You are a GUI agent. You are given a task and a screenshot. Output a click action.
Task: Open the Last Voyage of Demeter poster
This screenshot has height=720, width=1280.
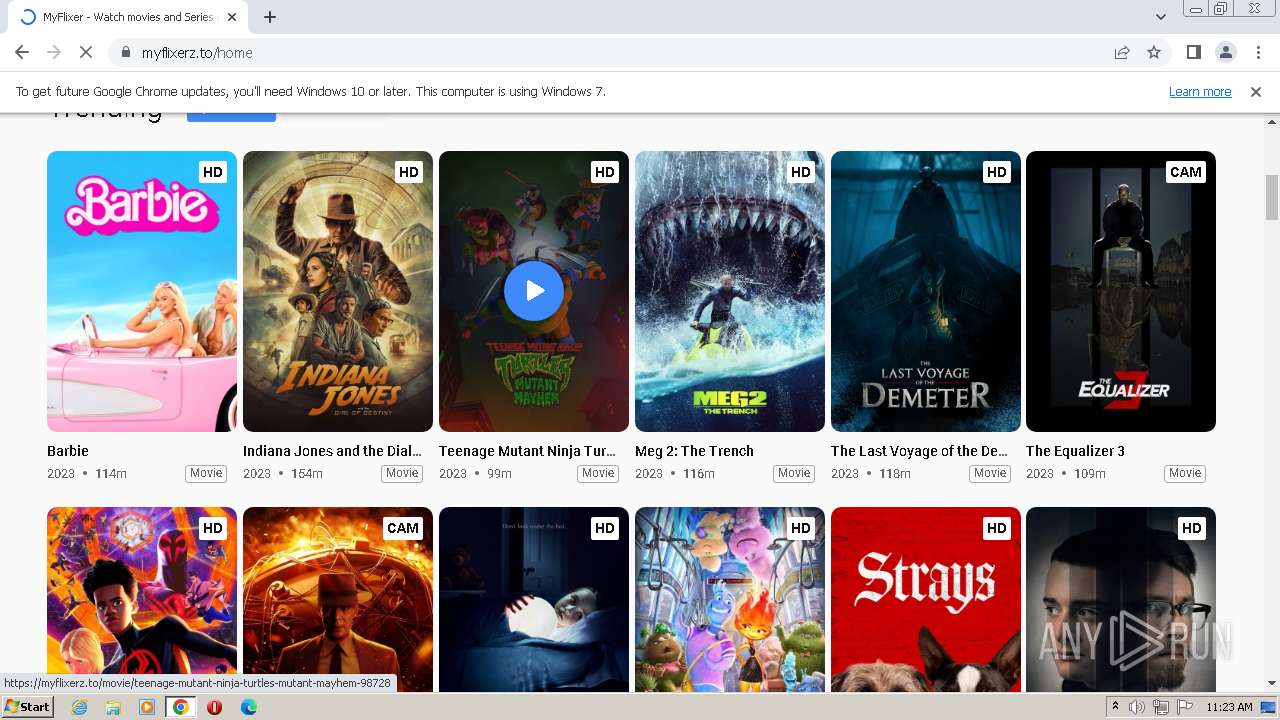[926, 291]
